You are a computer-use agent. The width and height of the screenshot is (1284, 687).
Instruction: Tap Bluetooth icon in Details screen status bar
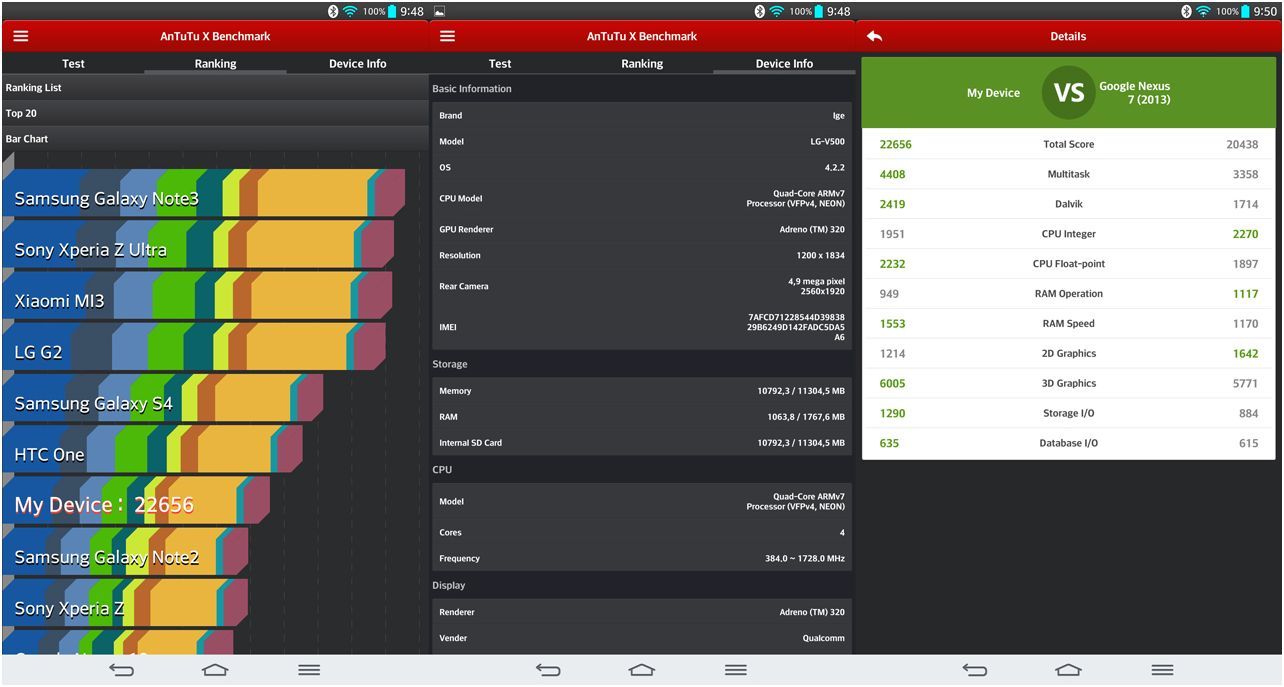[1186, 12]
